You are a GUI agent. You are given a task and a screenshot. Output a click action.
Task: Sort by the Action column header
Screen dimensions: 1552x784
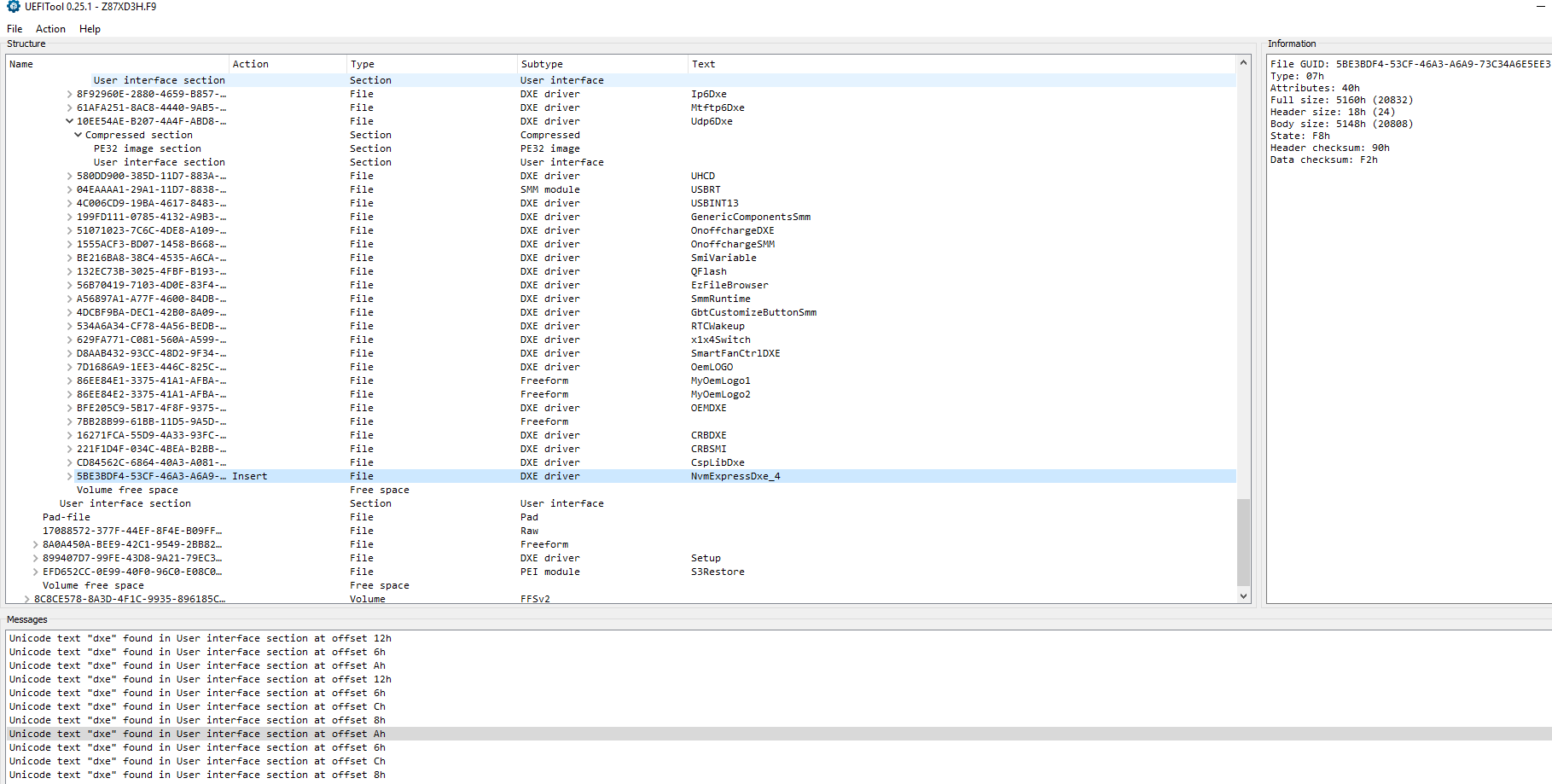(x=288, y=64)
